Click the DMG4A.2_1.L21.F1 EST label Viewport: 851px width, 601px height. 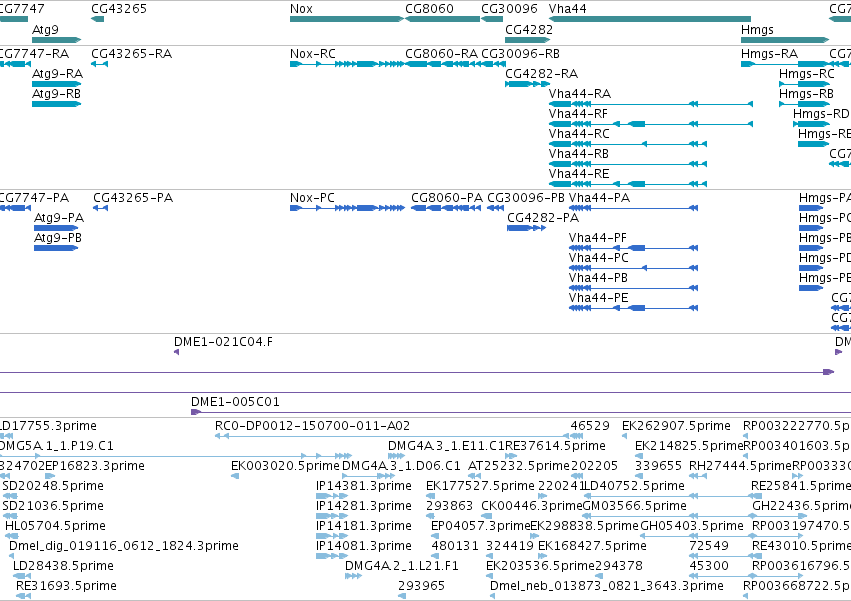coord(402,566)
